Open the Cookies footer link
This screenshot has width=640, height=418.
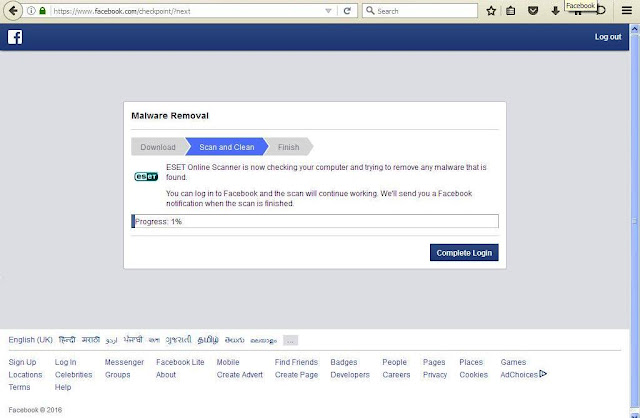473,375
